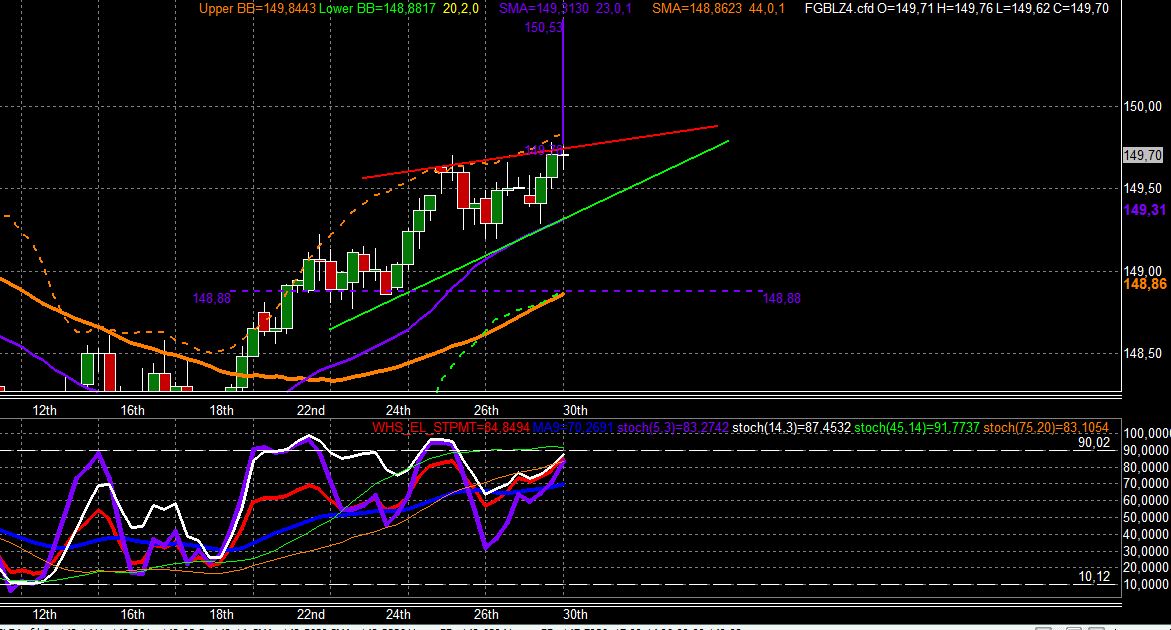
Task: Click the 50,0000 indicator scale value
Action: click(x=1147, y=517)
